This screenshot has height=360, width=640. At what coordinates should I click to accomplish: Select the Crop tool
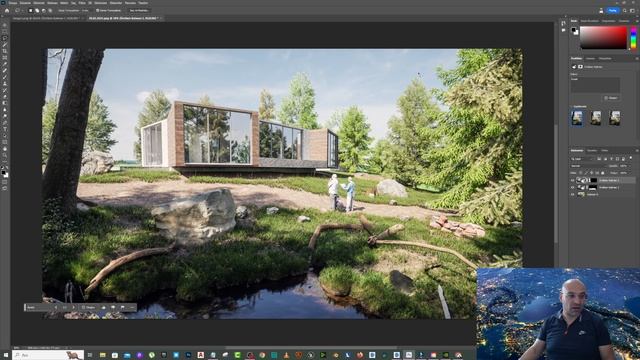click(x=5, y=51)
